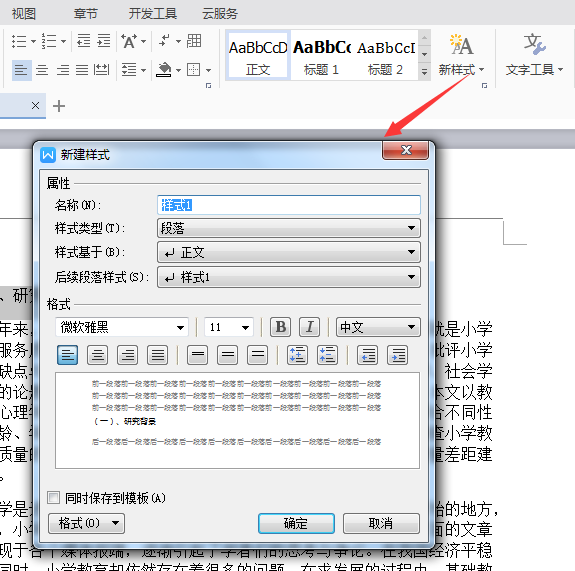
Task: Justify text using ribbon icon
Action: click(82, 70)
